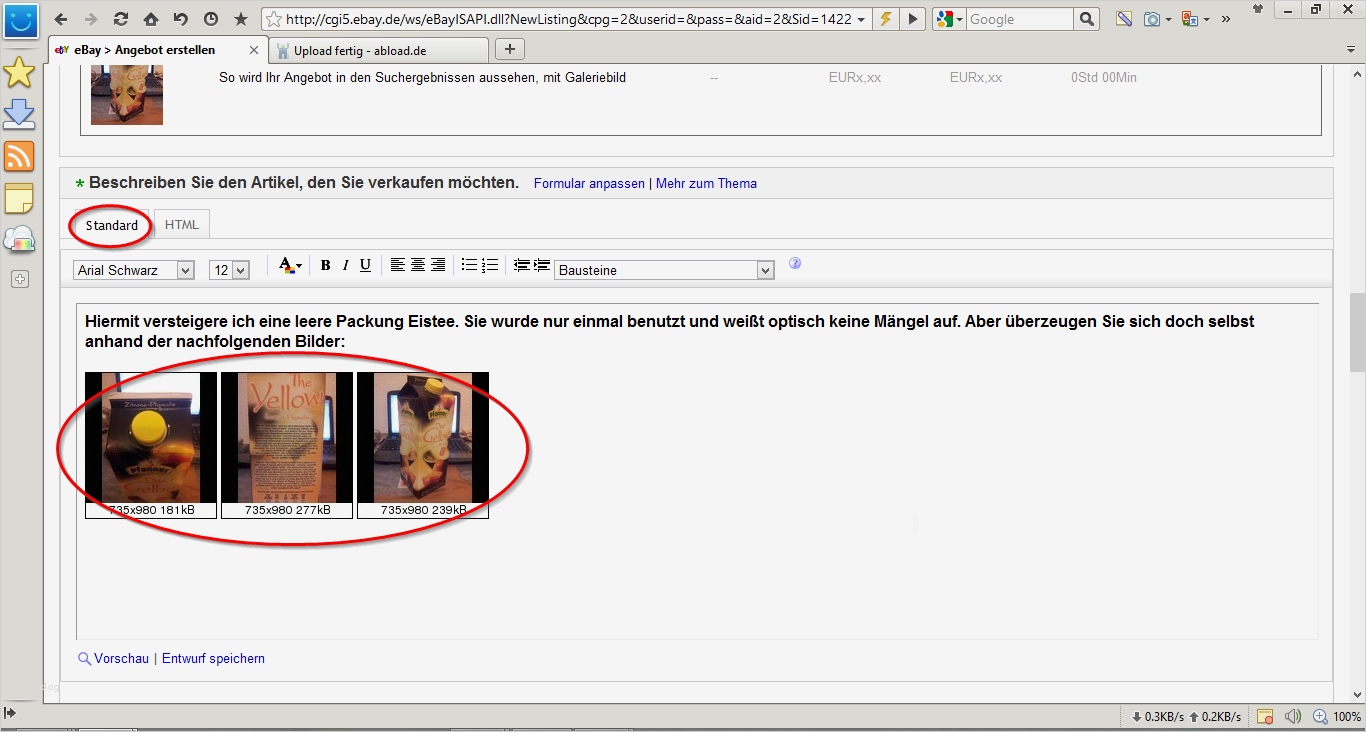Image resolution: width=1366 pixels, height=732 pixels.
Task: Click the Entwurf speichern link
Action: click(x=213, y=658)
